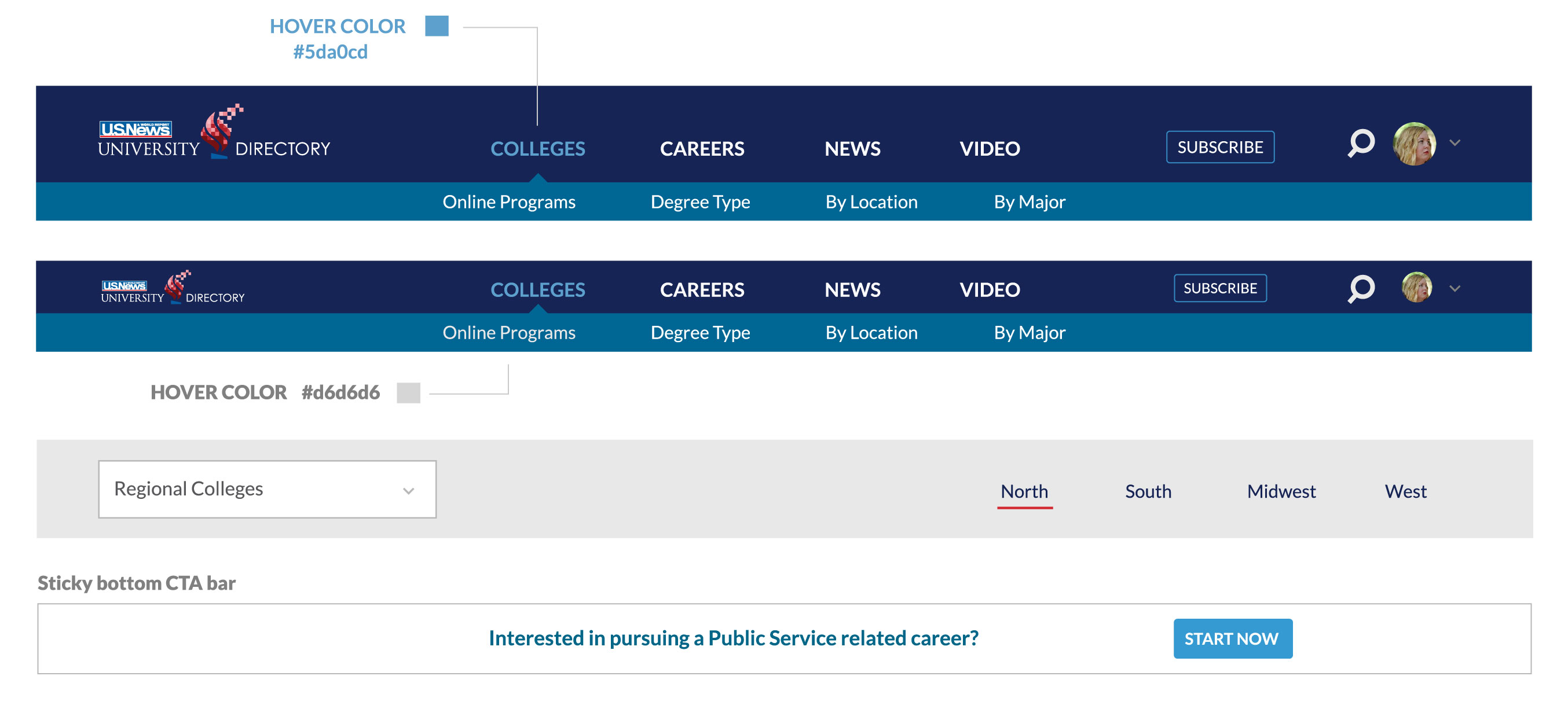Screen dimensions: 1568x709
Task: Select the gray #d6d6d6 hover color swatch
Action: point(408,392)
